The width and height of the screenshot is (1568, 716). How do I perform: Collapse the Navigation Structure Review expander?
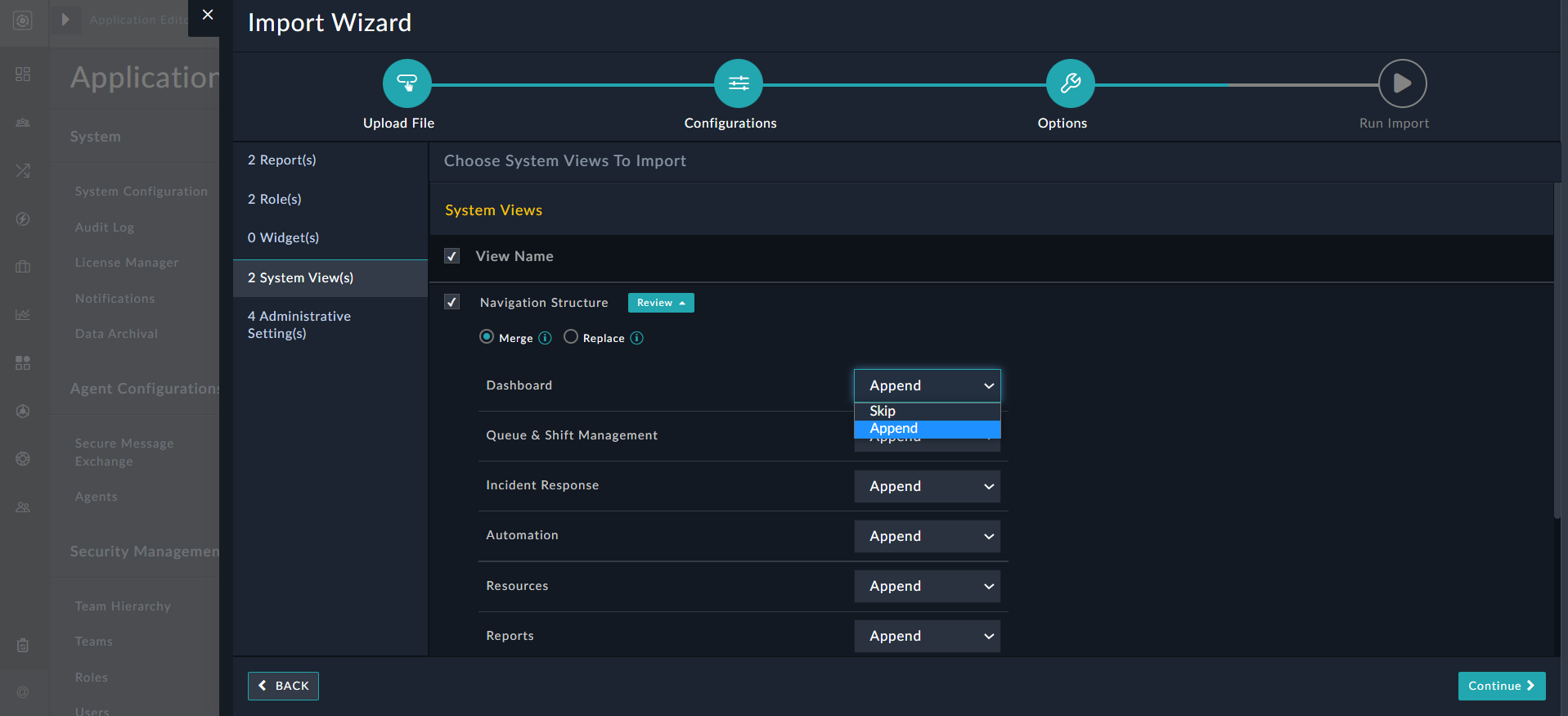click(x=661, y=303)
